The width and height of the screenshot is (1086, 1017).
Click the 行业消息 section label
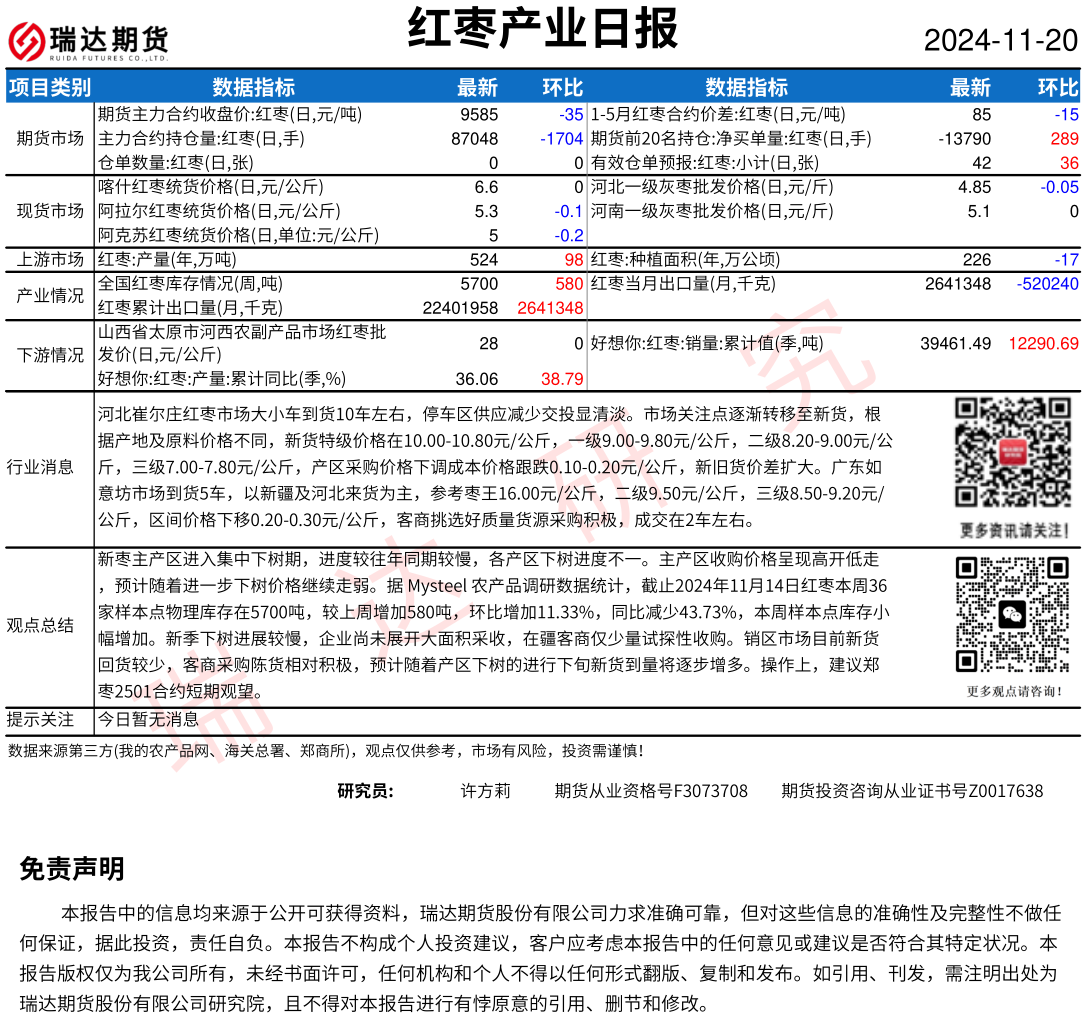pyautogui.click(x=40, y=467)
